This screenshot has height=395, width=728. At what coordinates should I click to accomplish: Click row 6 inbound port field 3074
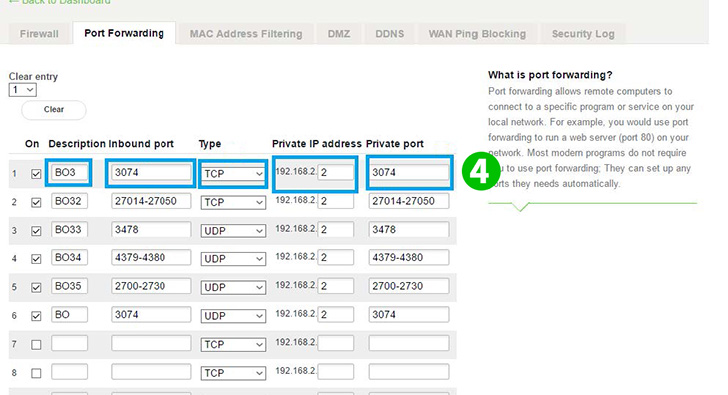click(151, 314)
